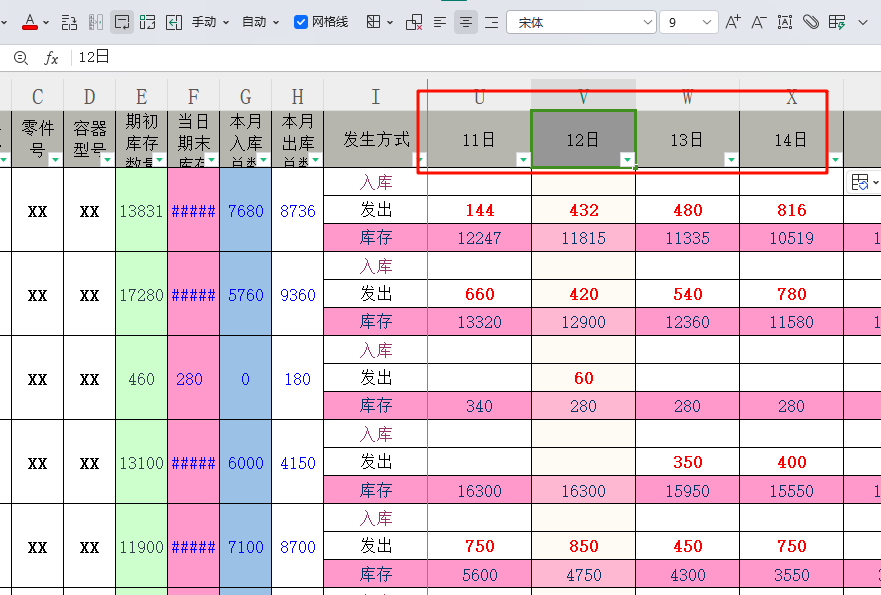Click the paperclip attachment icon

click(x=811, y=22)
